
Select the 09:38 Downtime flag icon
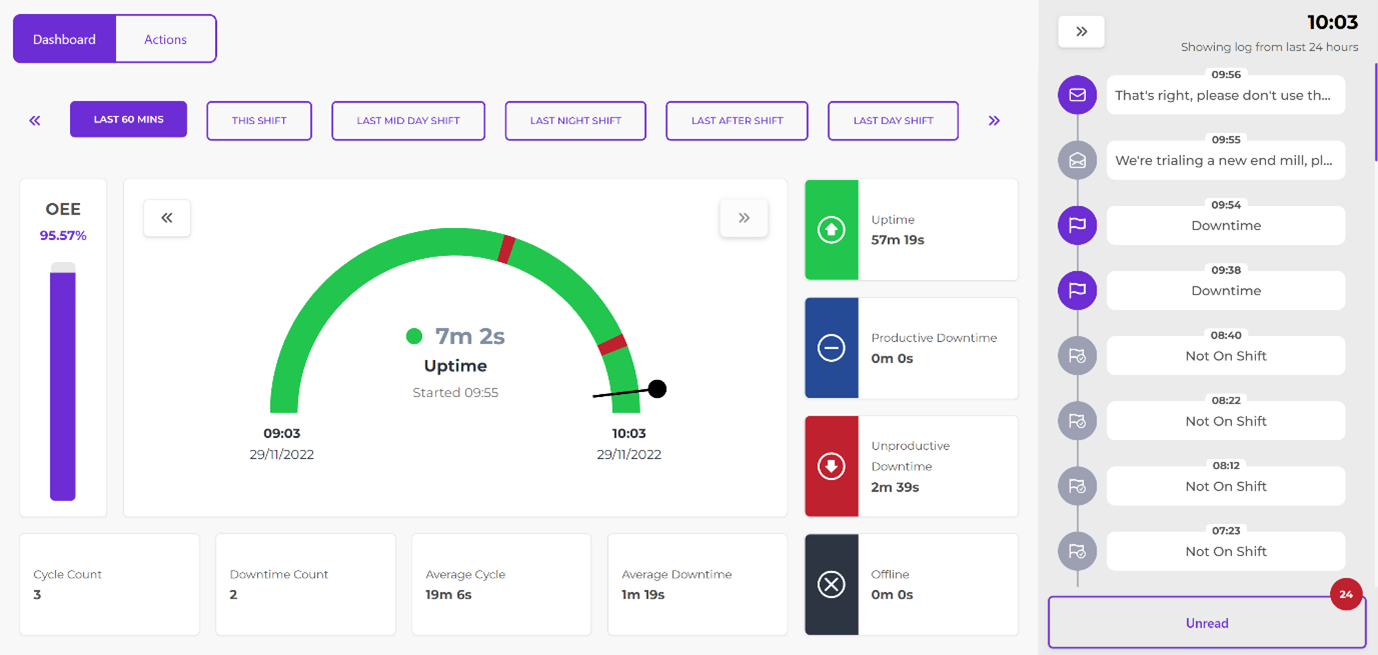tap(1077, 290)
